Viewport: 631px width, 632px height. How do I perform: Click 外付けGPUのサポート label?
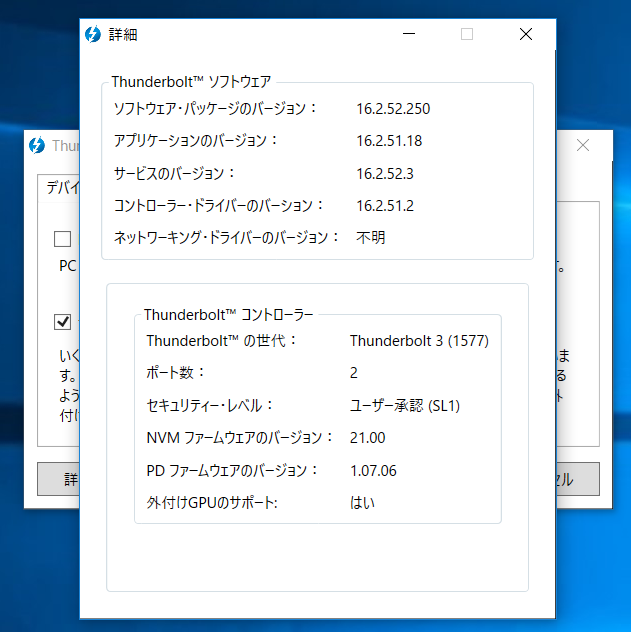212,503
